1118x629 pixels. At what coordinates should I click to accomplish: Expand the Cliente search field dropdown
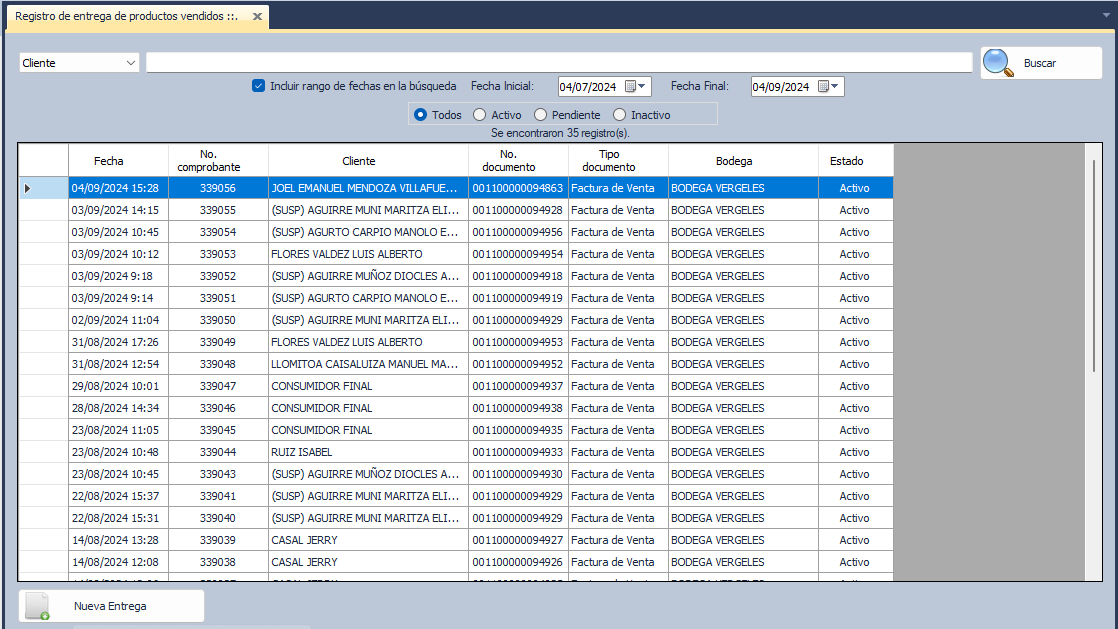pos(132,63)
